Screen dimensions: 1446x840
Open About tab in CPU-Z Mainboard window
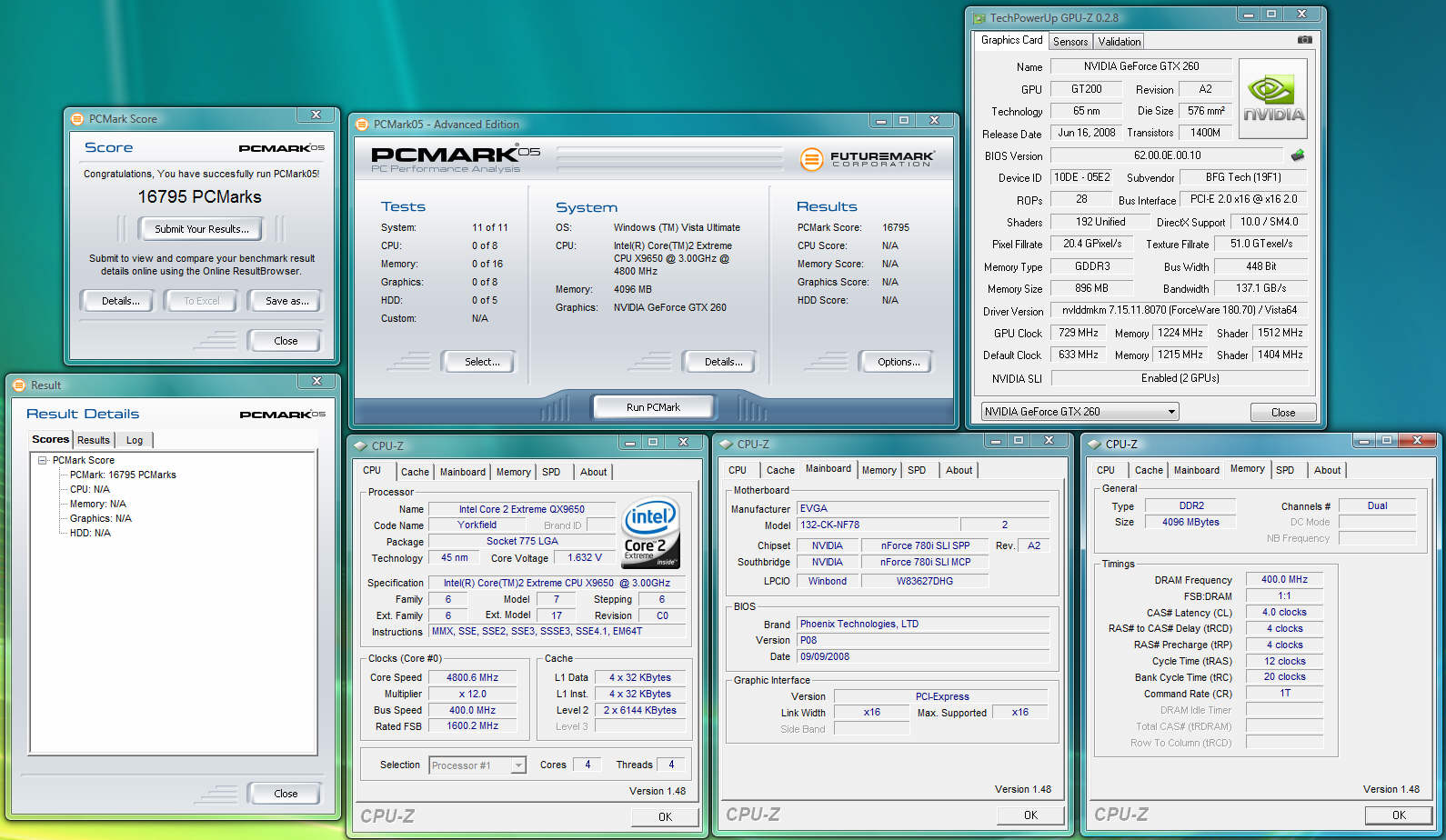click(959, 470)
